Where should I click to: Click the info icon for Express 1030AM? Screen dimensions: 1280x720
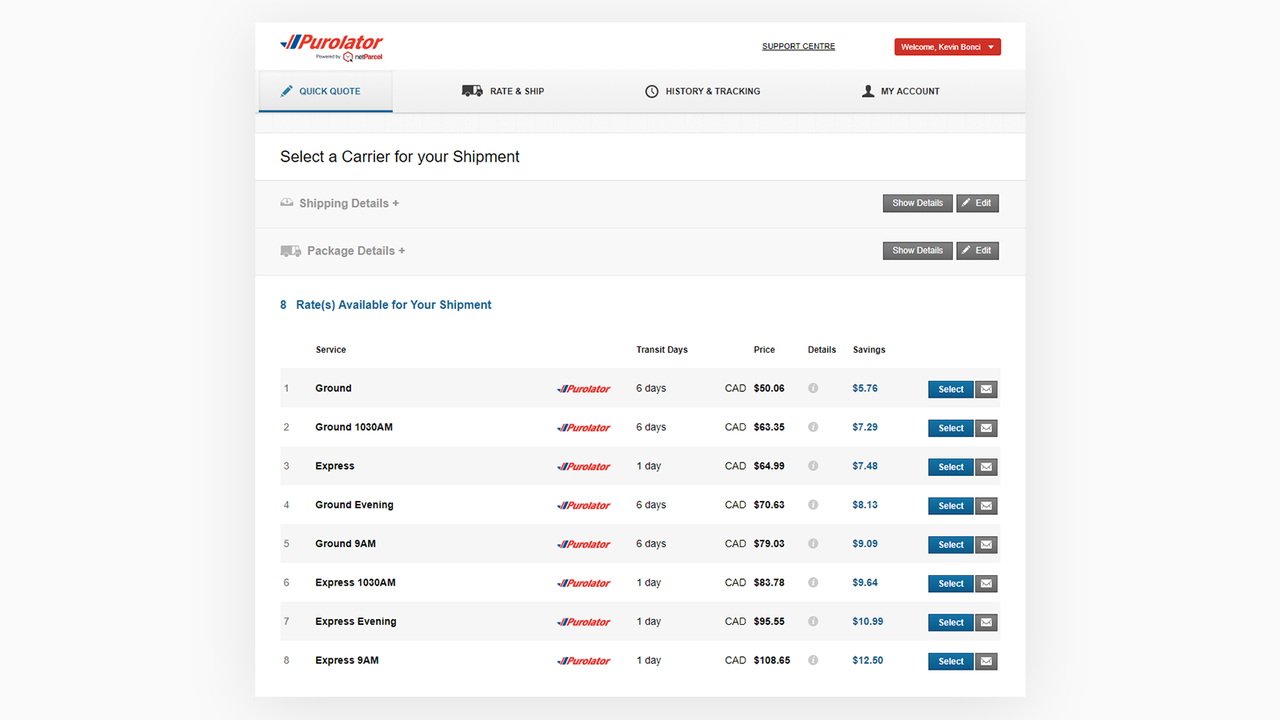[813, 582]
